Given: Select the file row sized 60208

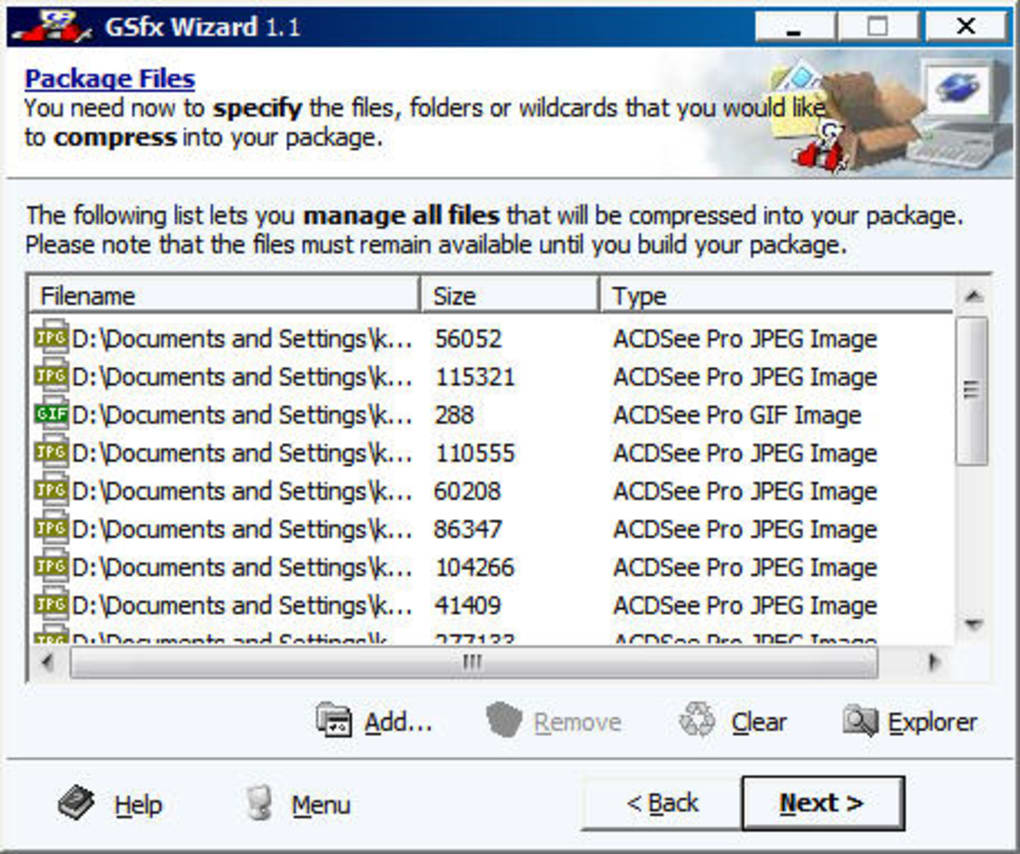Looking at the screenshot, I should [492, 490].
